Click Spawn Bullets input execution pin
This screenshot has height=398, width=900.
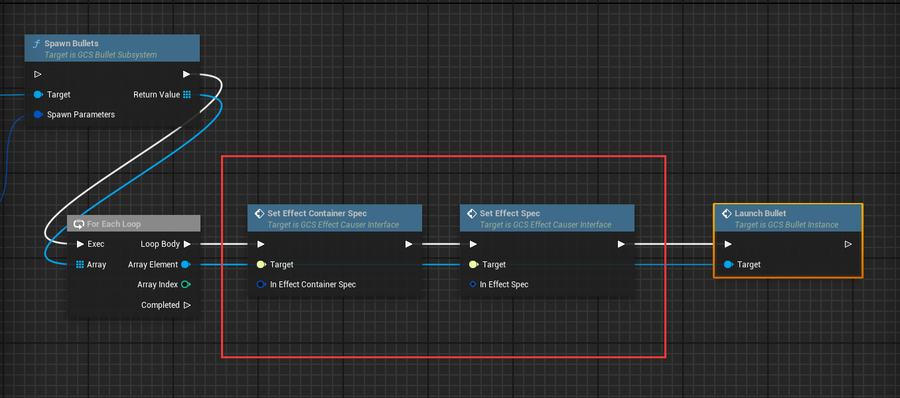pos(38,74)
